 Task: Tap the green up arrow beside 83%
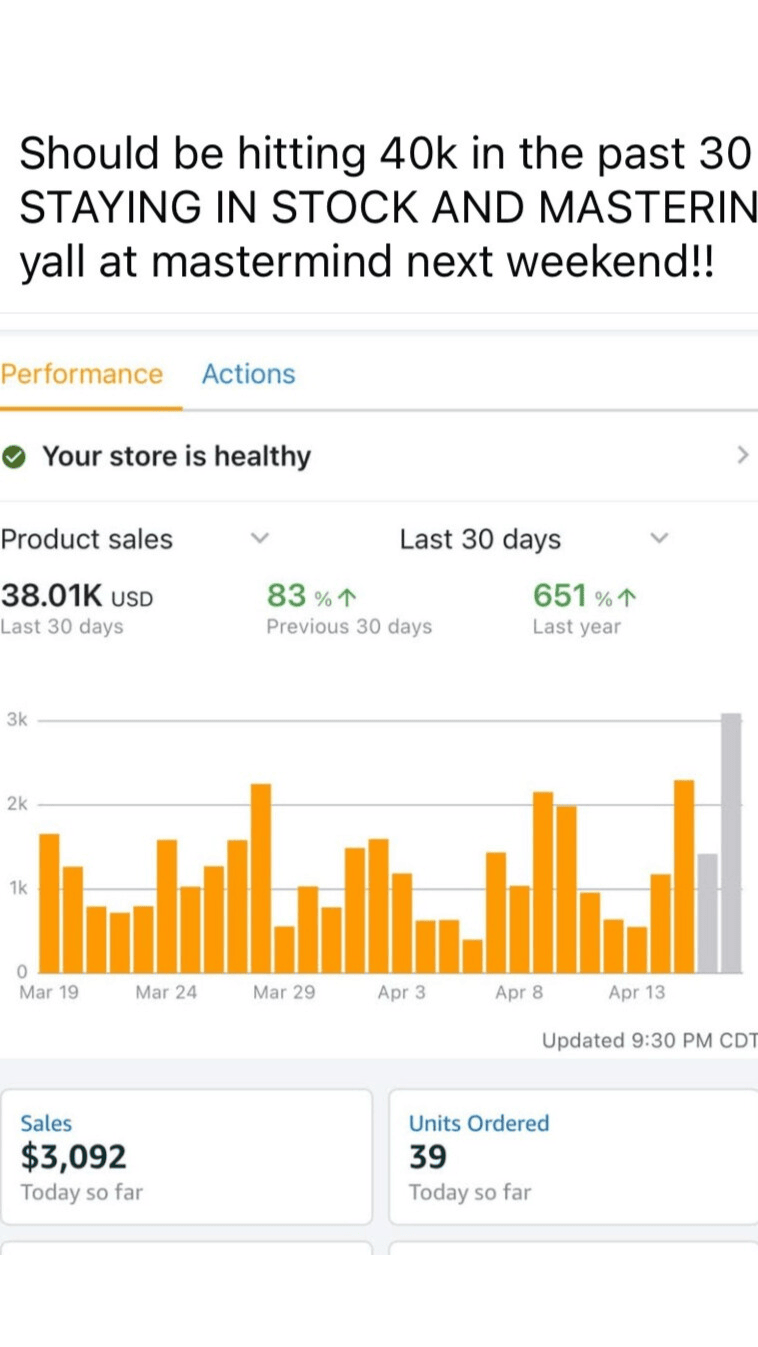347,599
